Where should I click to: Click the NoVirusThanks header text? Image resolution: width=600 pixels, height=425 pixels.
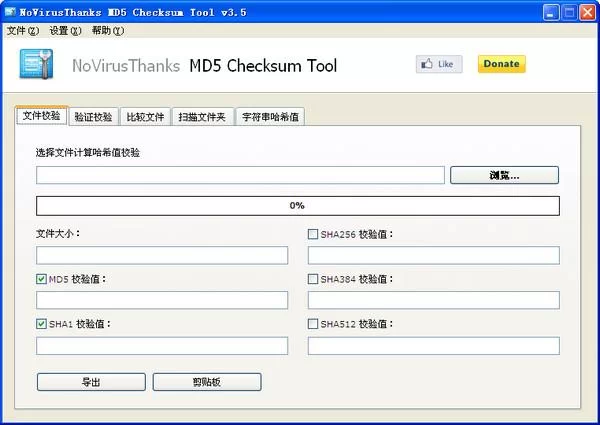pos(126,66)
